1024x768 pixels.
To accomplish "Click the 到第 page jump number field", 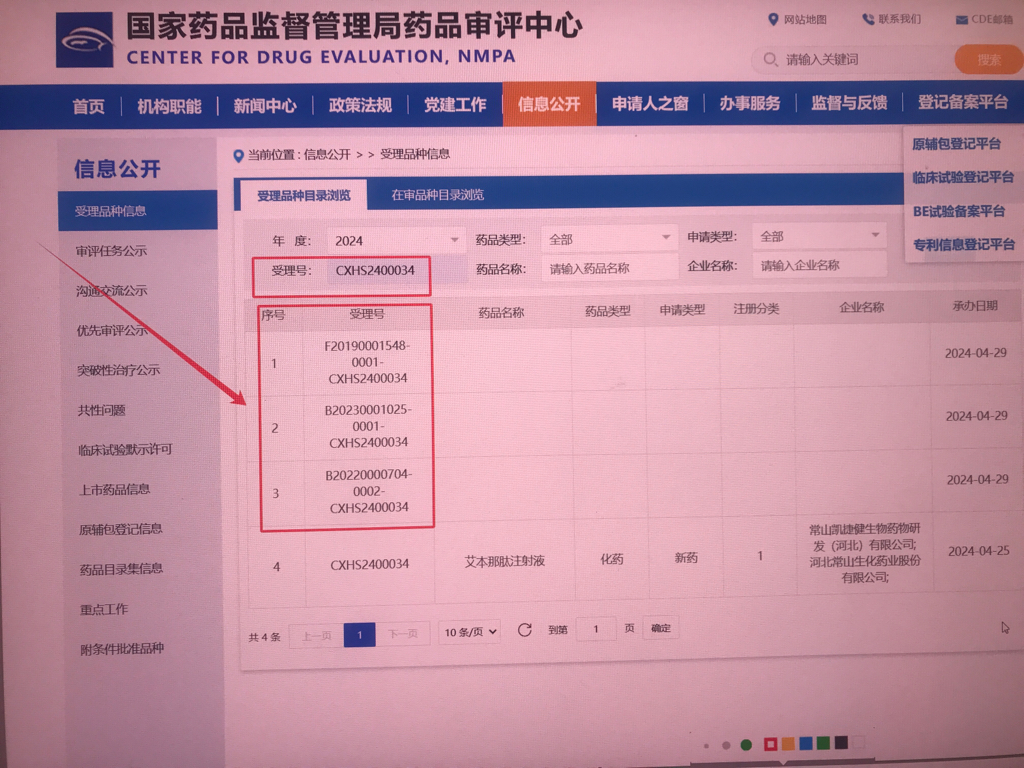I will 596,629.
